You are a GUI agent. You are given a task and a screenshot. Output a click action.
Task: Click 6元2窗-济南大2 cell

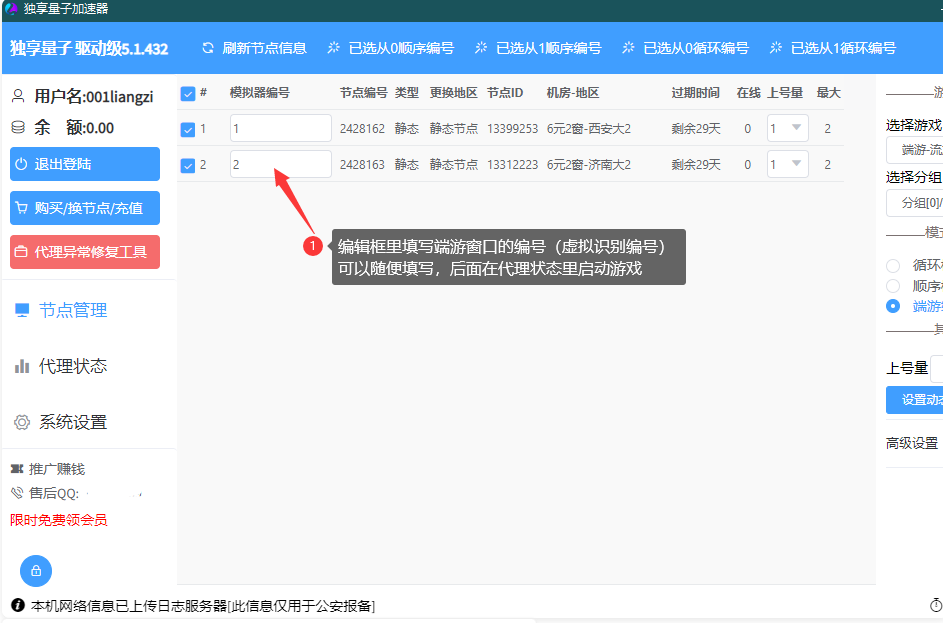click(589, 165)
